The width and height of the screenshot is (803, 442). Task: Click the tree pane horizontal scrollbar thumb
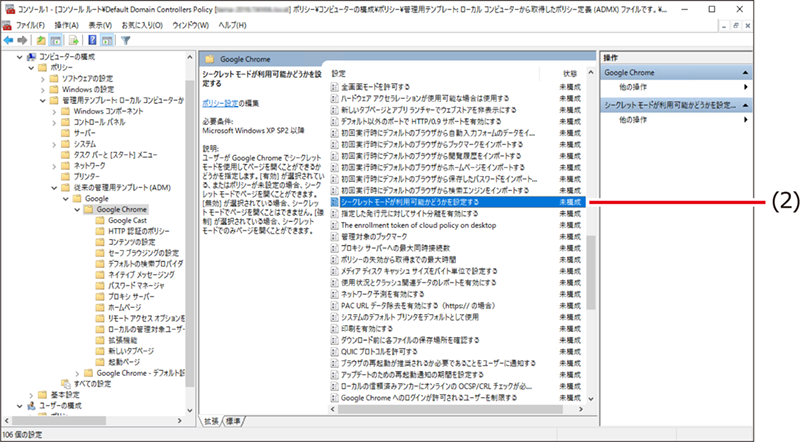pyautogui.click(x=59, y=420)
